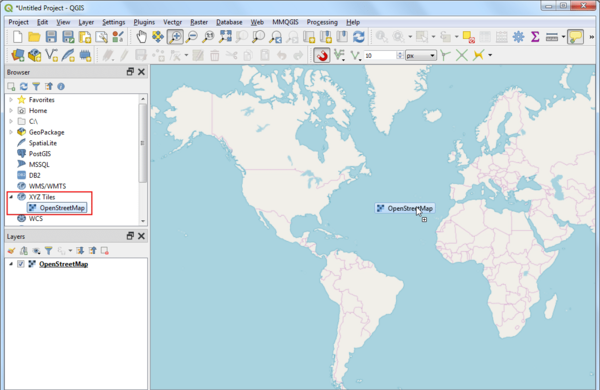Screen dimensions: 600x390
Task: Open the project folder icon
Action: click(34, 37)
